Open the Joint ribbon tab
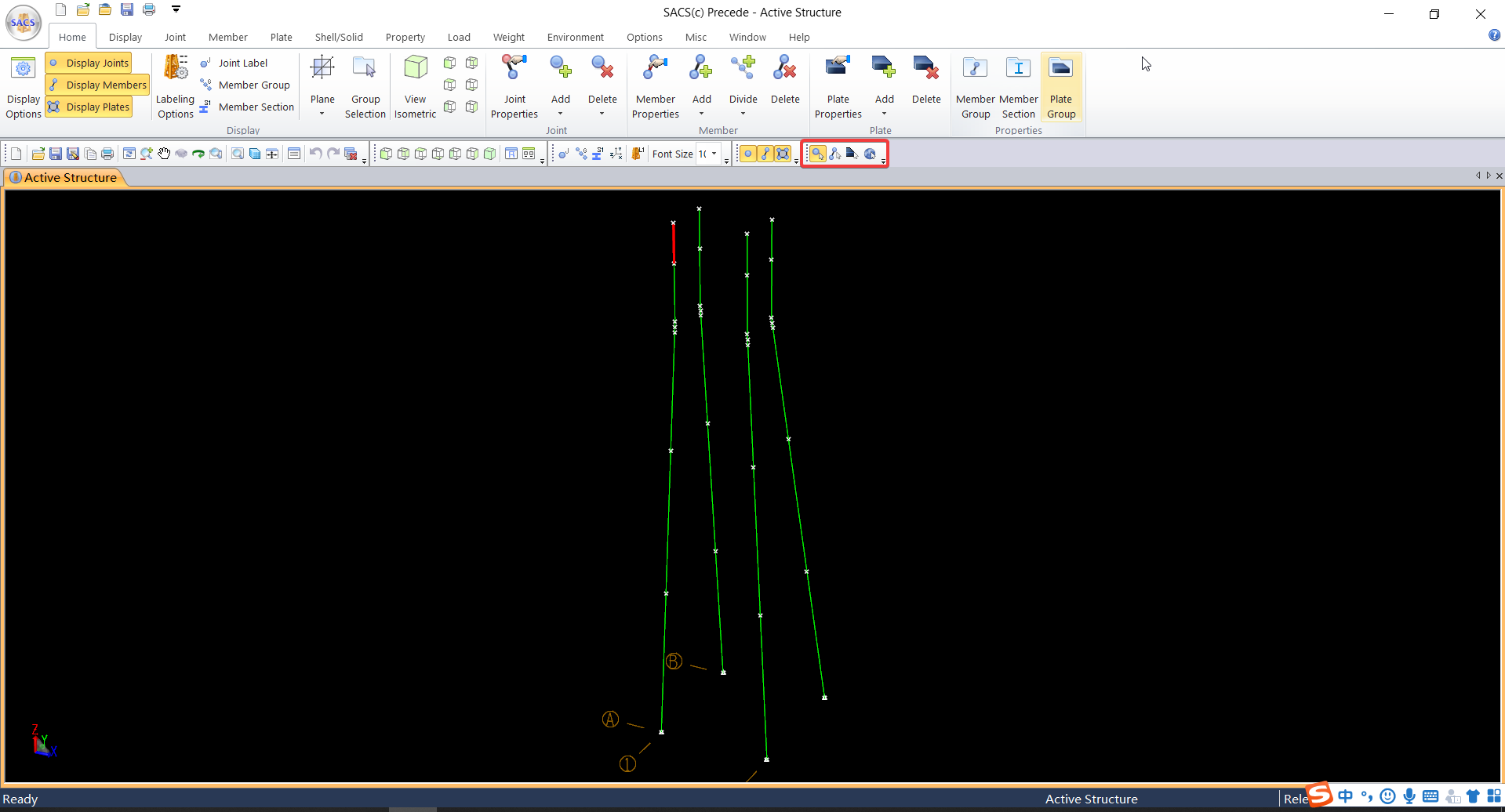This screenshot has height=812, width=1505. [x=175, y=37]
